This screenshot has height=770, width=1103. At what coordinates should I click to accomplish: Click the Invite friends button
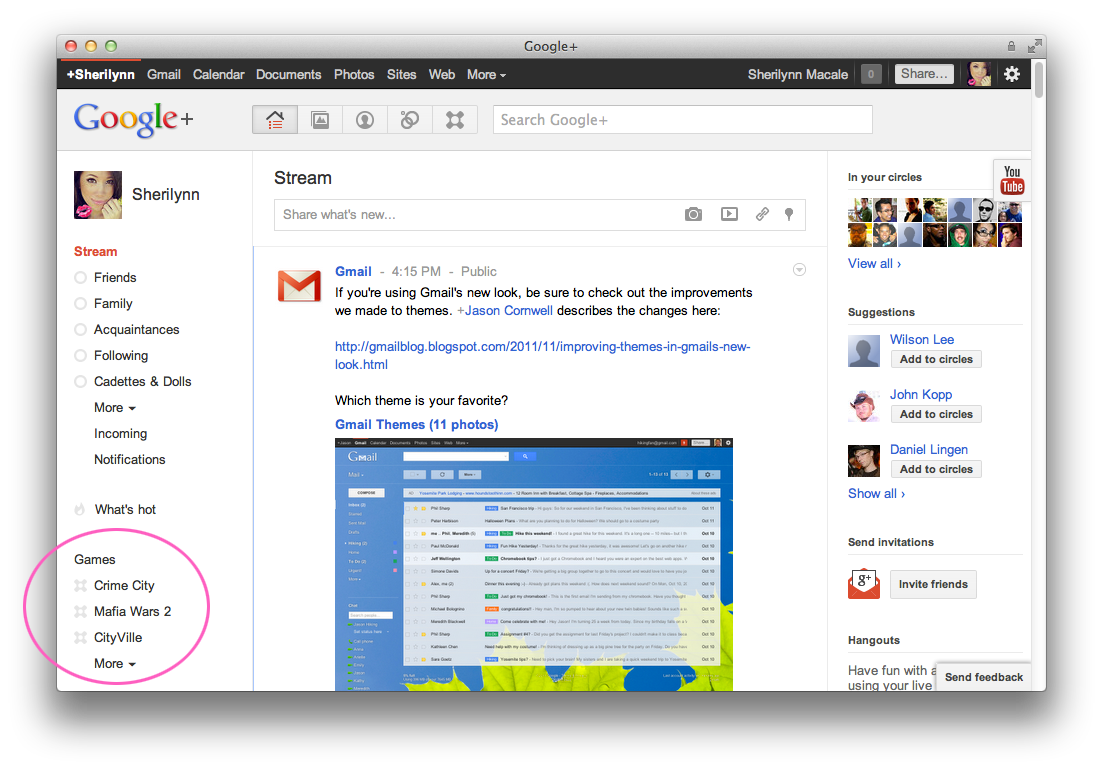[x=933, y=584]
